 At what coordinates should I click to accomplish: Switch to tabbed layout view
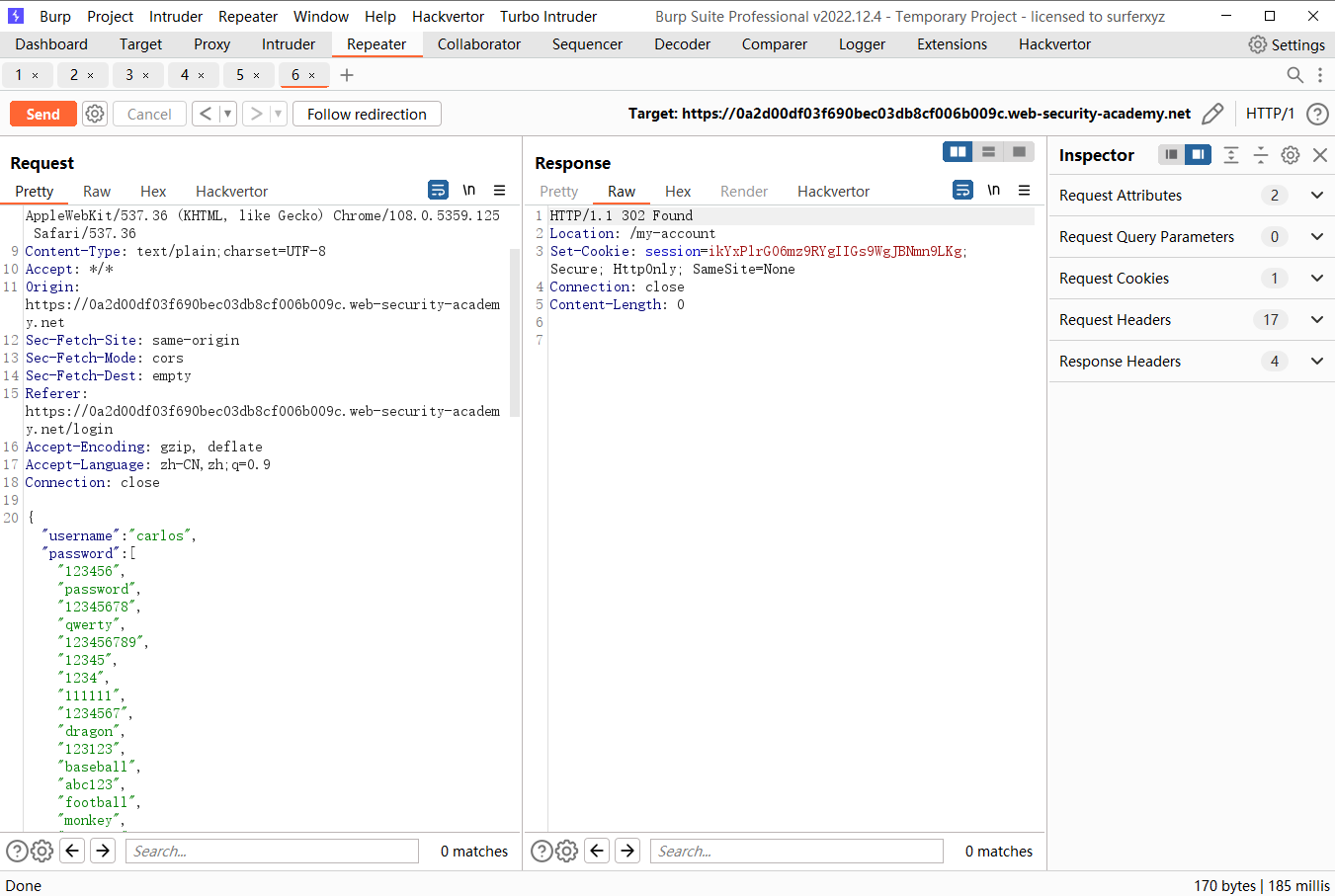(x=1019, y=151)
